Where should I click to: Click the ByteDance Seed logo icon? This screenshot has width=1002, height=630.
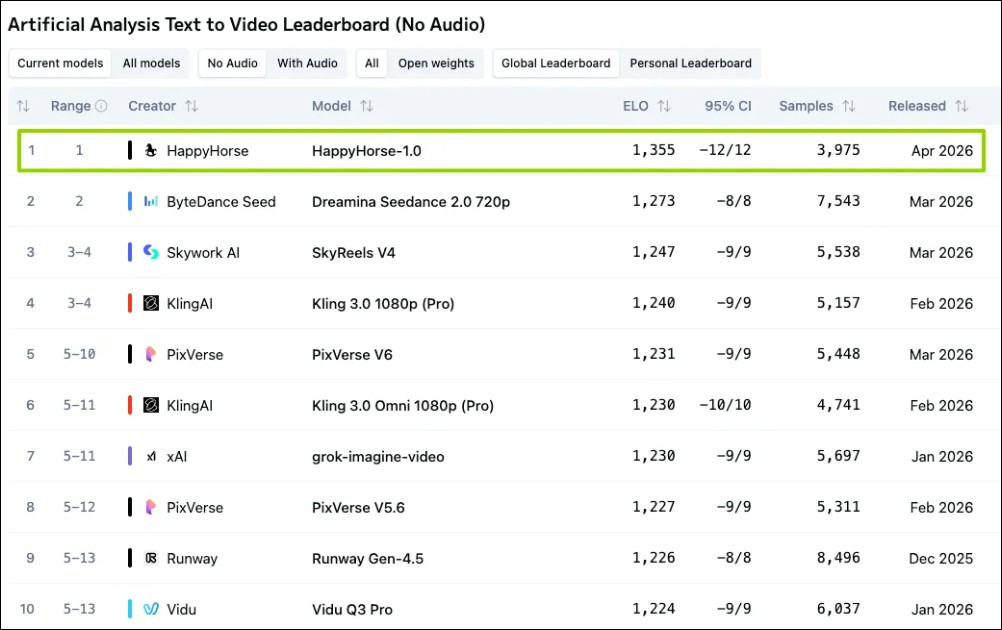click(x=151, y=202)
